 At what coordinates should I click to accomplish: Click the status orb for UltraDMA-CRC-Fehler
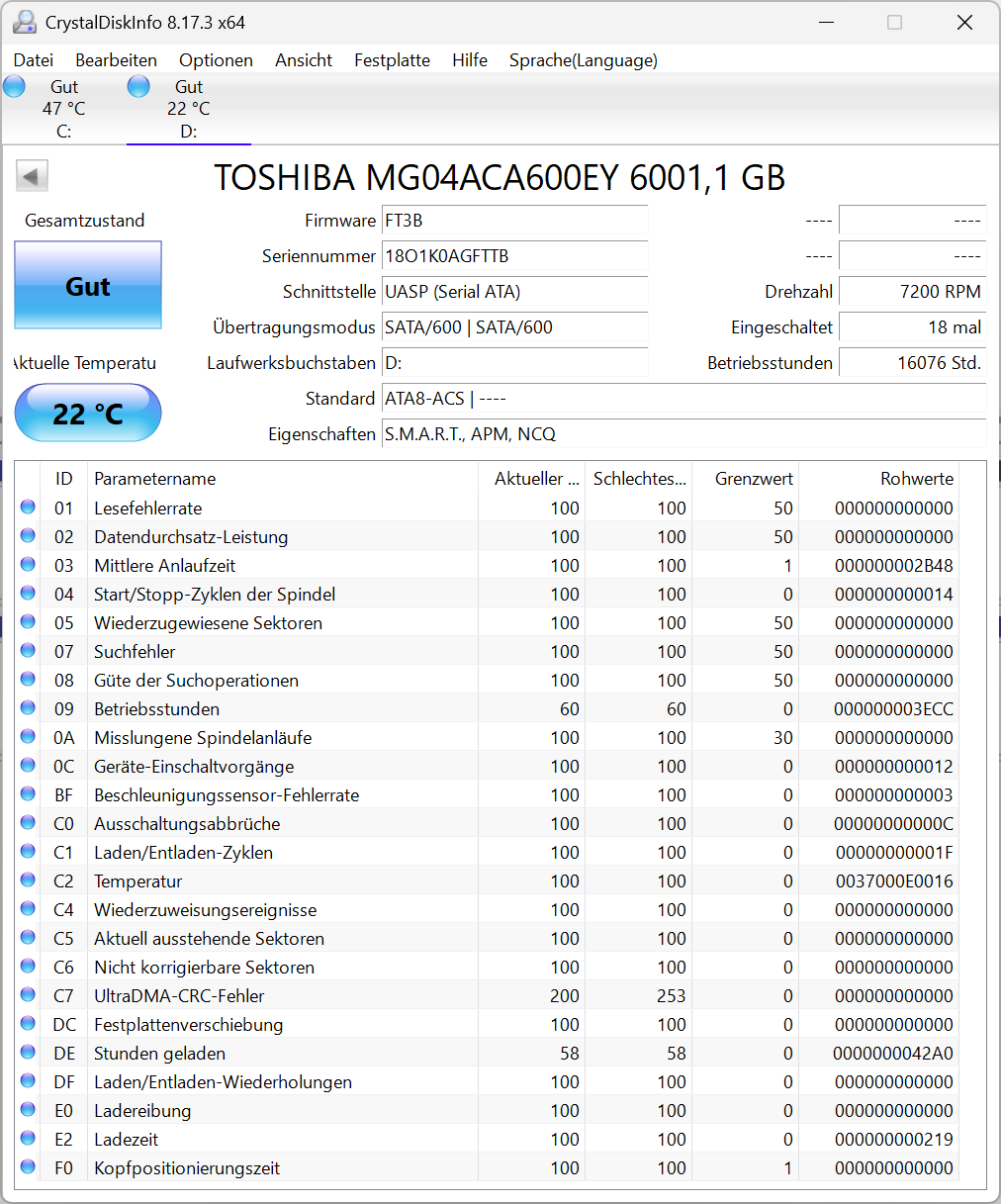tap(28, 995)
